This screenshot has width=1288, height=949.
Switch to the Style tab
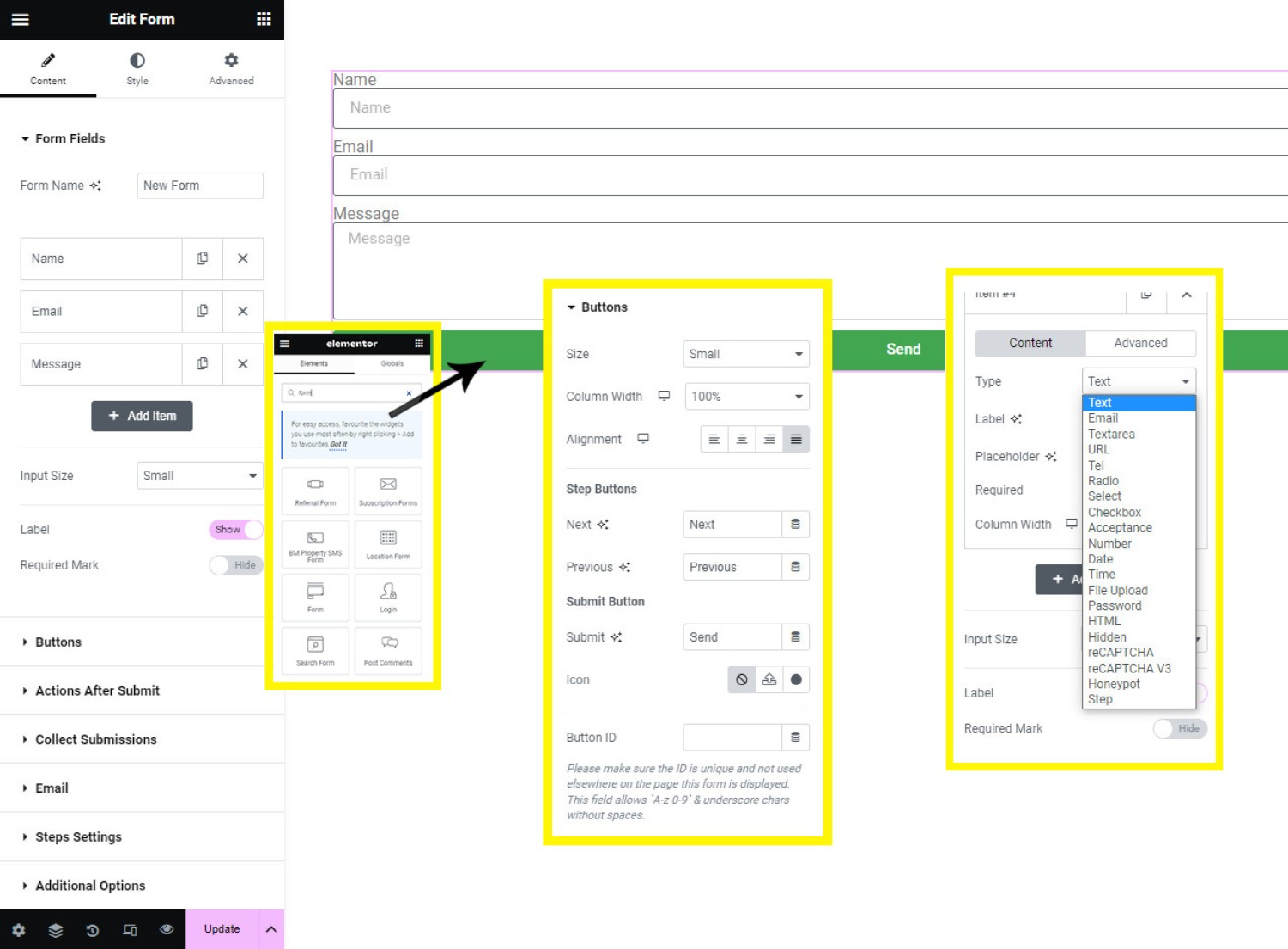tap(137, 69)
